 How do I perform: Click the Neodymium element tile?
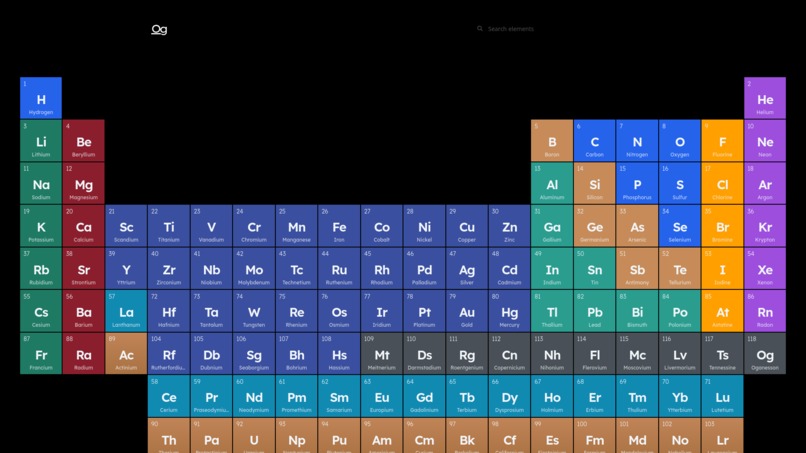tap(254, 396)
